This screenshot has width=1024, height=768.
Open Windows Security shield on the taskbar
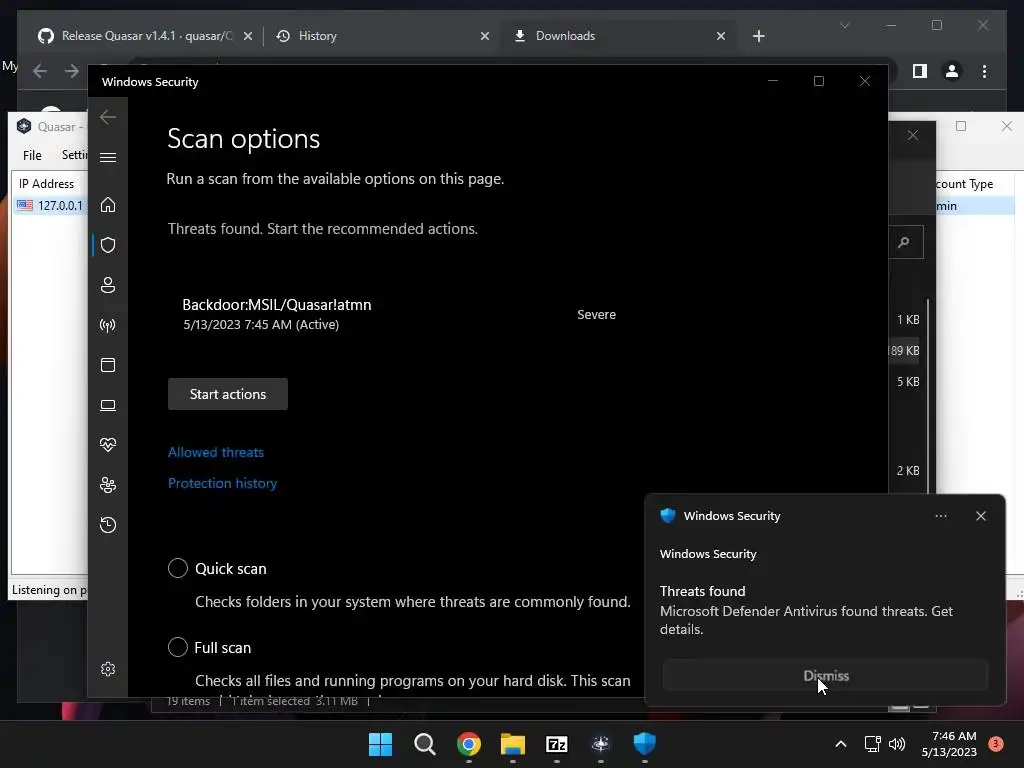[x=645, y=744]
